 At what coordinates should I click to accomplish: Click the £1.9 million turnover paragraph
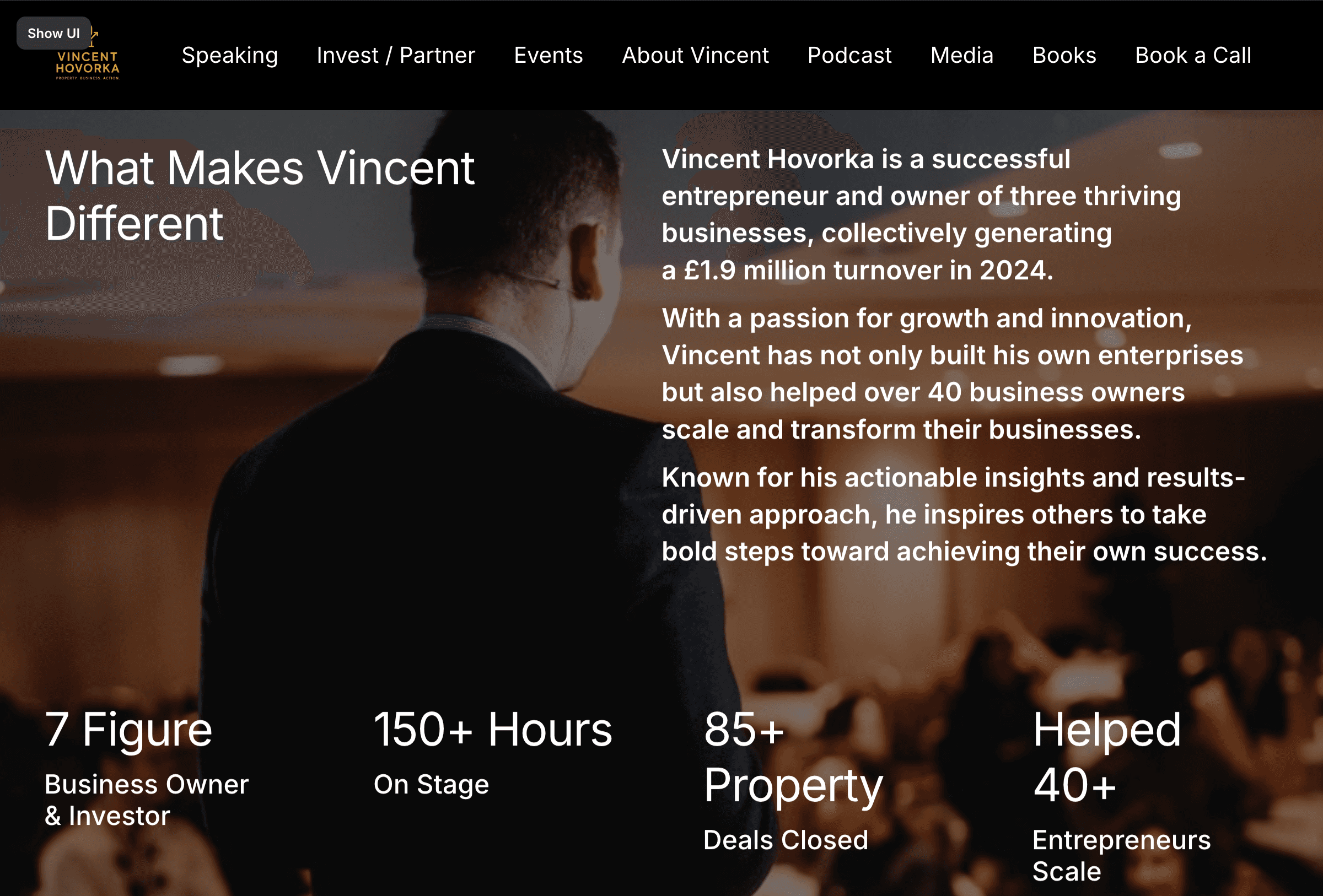pyautogui.click(x=921, y=214)
